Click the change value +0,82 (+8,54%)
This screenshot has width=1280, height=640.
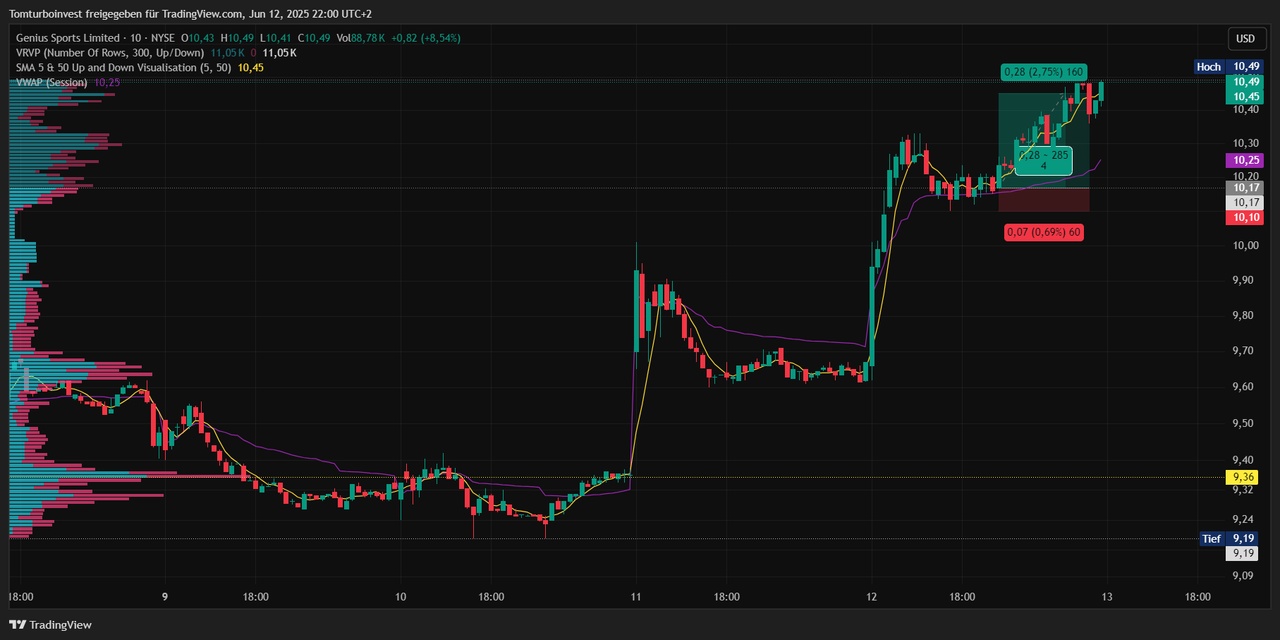[424, 38]
